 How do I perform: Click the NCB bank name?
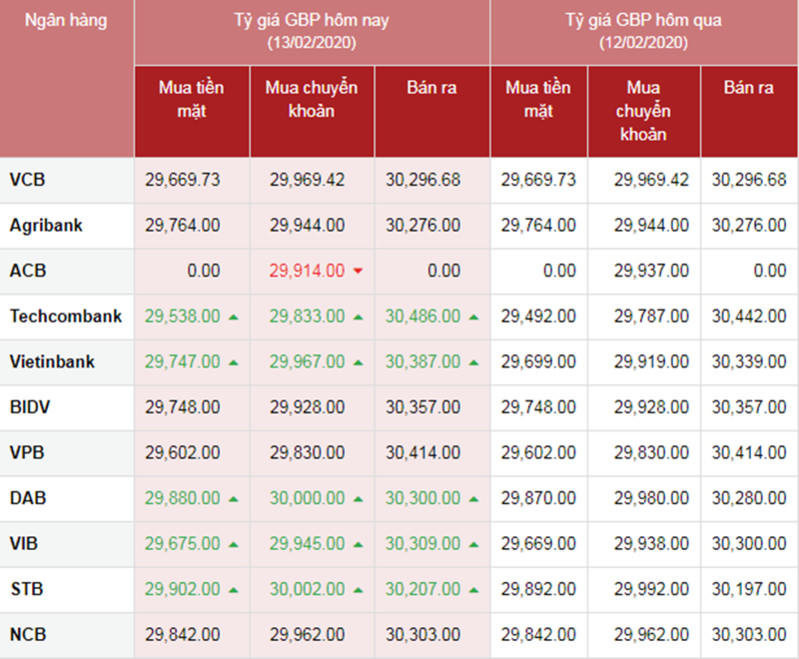(x=28, y=635)
